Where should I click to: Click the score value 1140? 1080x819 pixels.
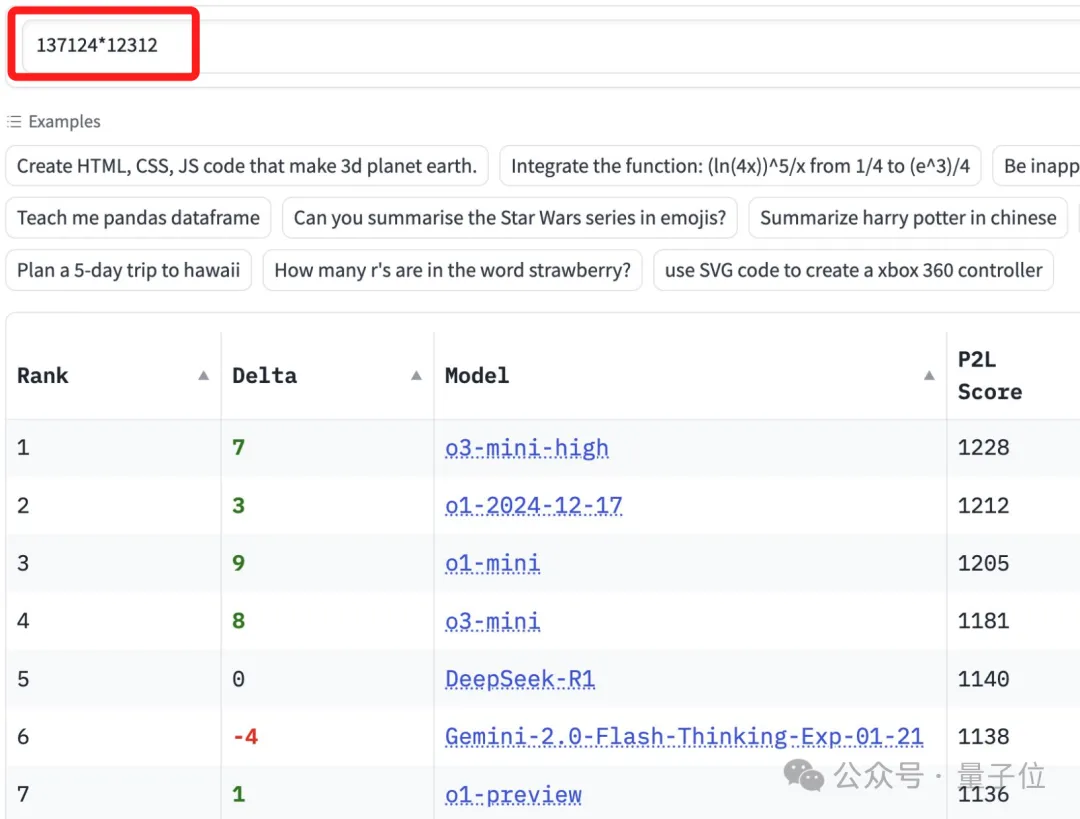984,679
